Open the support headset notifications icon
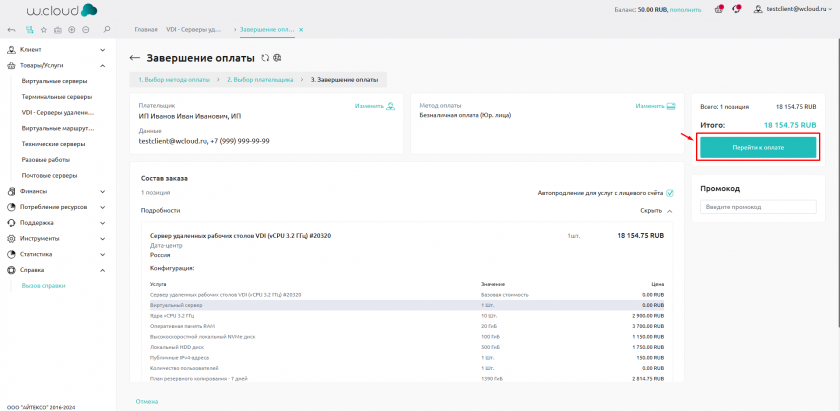 click(737, 9)
